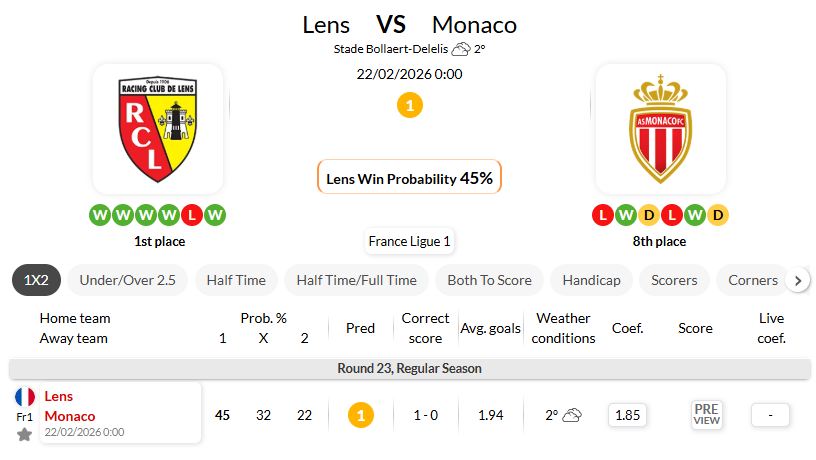The image size is (816, 460).
Task: Switch to the Under/Over 2.5 tab
Action: coord(127,280)
